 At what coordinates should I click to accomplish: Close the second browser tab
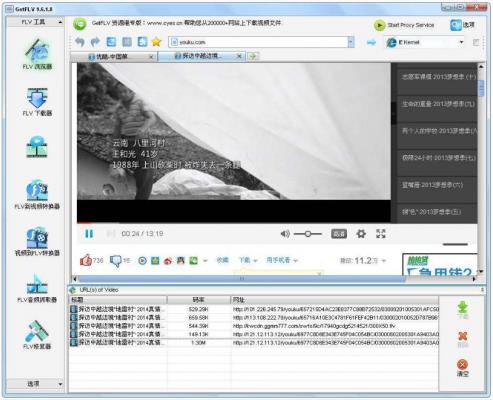click(239, 56)
